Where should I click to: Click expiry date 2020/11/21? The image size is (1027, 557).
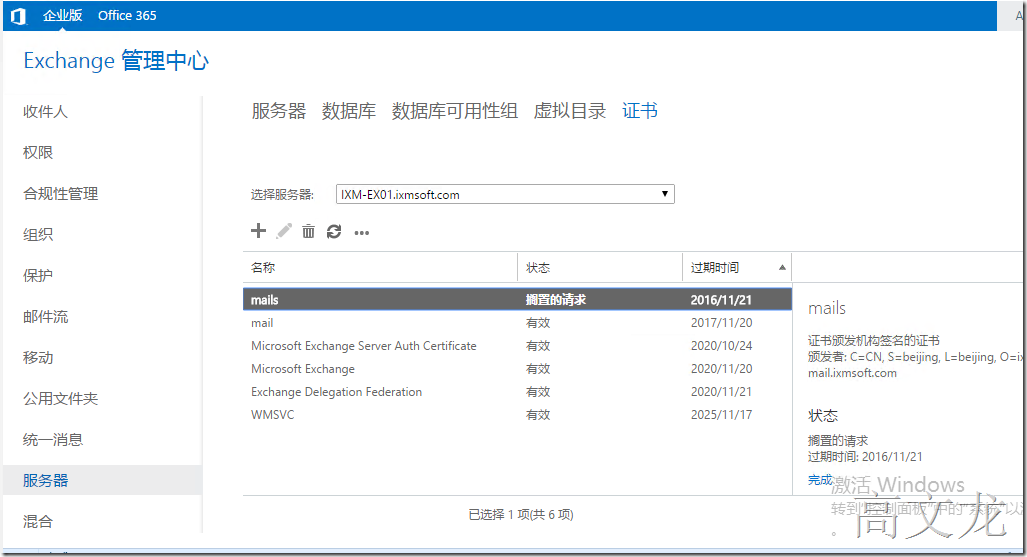[x=721, y=391]
